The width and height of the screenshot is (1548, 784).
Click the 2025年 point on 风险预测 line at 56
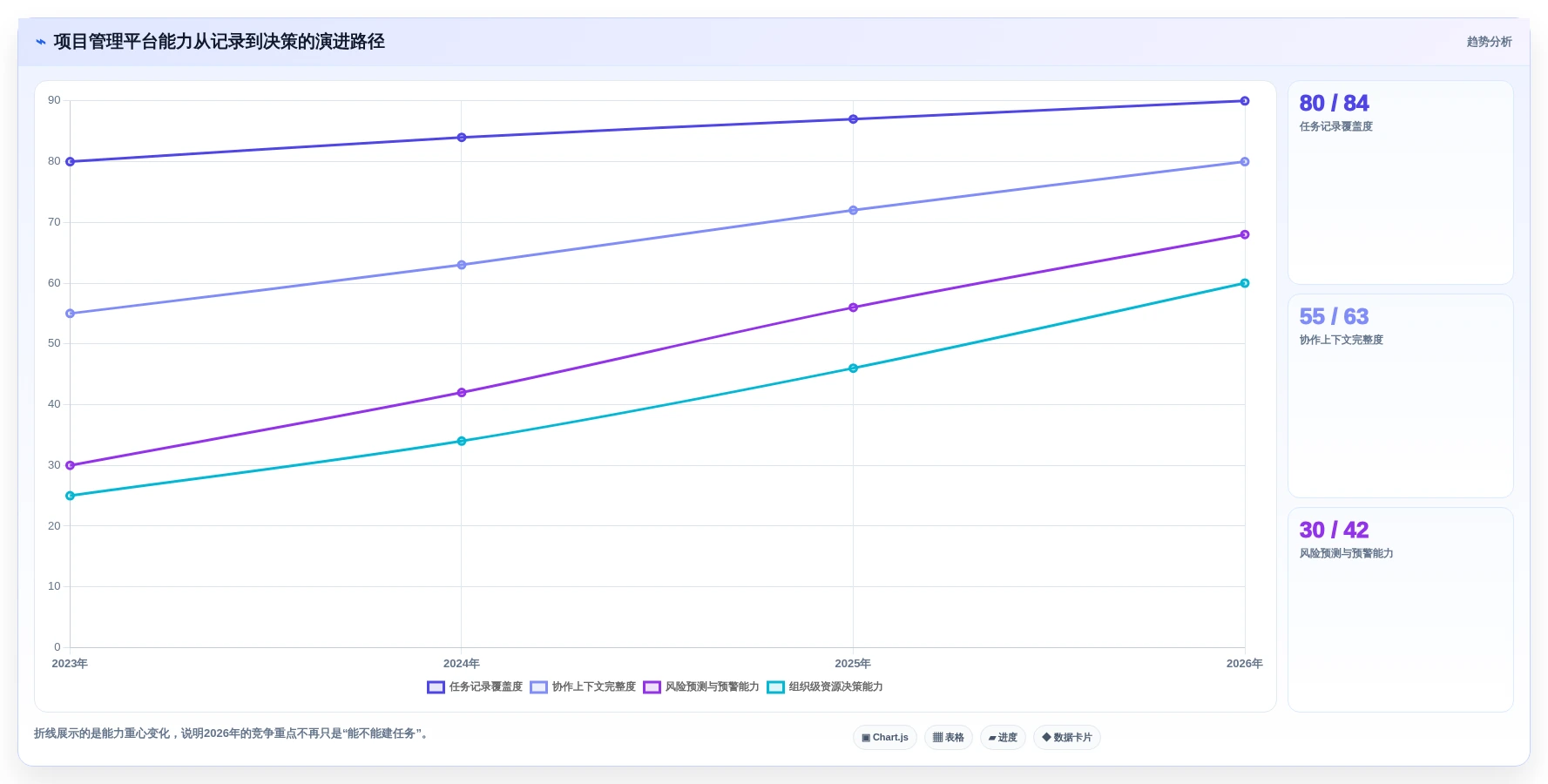853,308
